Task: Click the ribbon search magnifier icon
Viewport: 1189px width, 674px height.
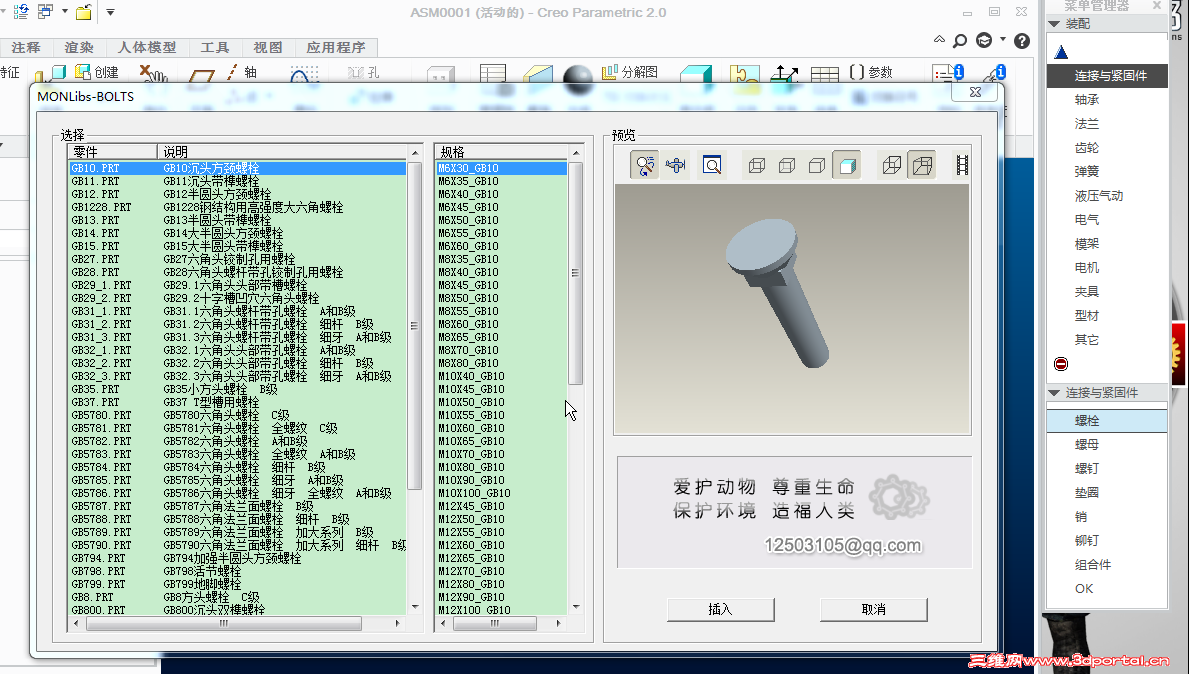Action: pos(960,41)
